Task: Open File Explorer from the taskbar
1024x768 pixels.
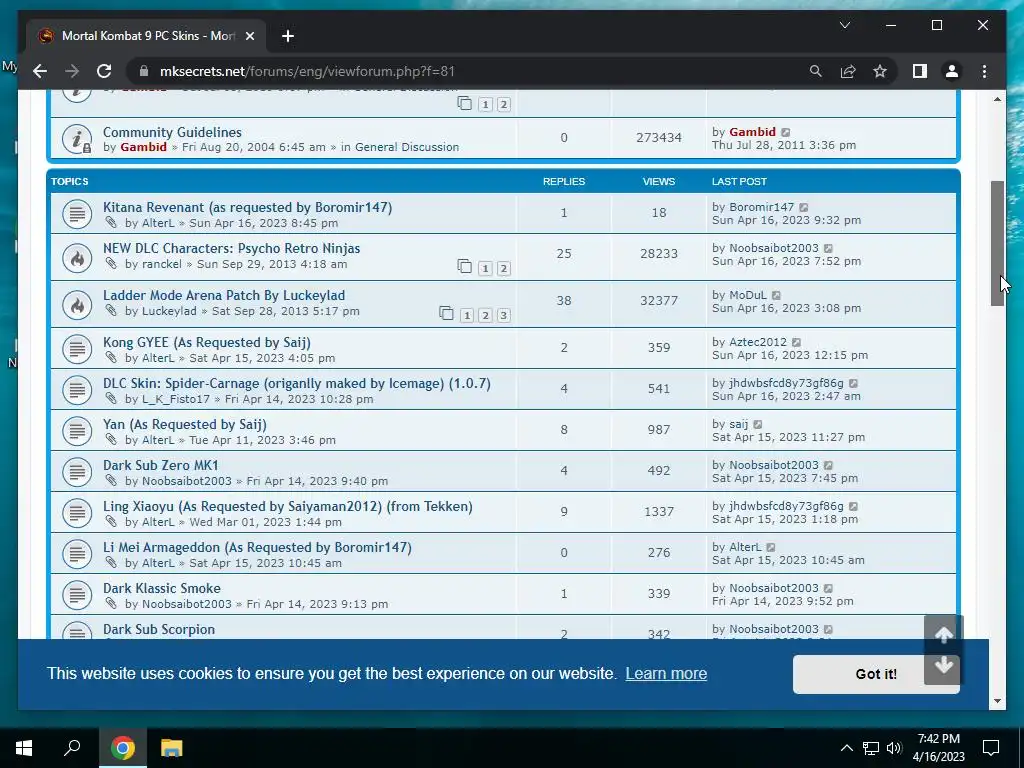Action: click(171, 748)
